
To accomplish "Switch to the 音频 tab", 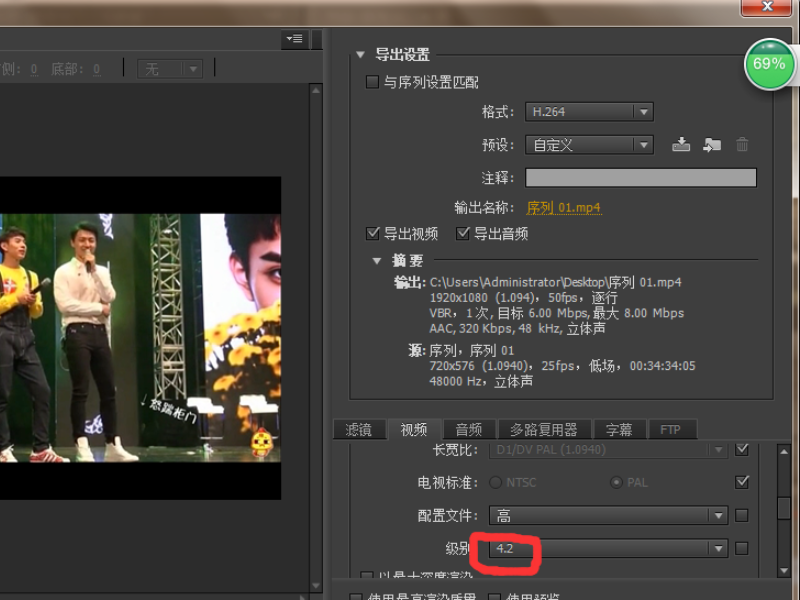I will click(x=468, y=429).
